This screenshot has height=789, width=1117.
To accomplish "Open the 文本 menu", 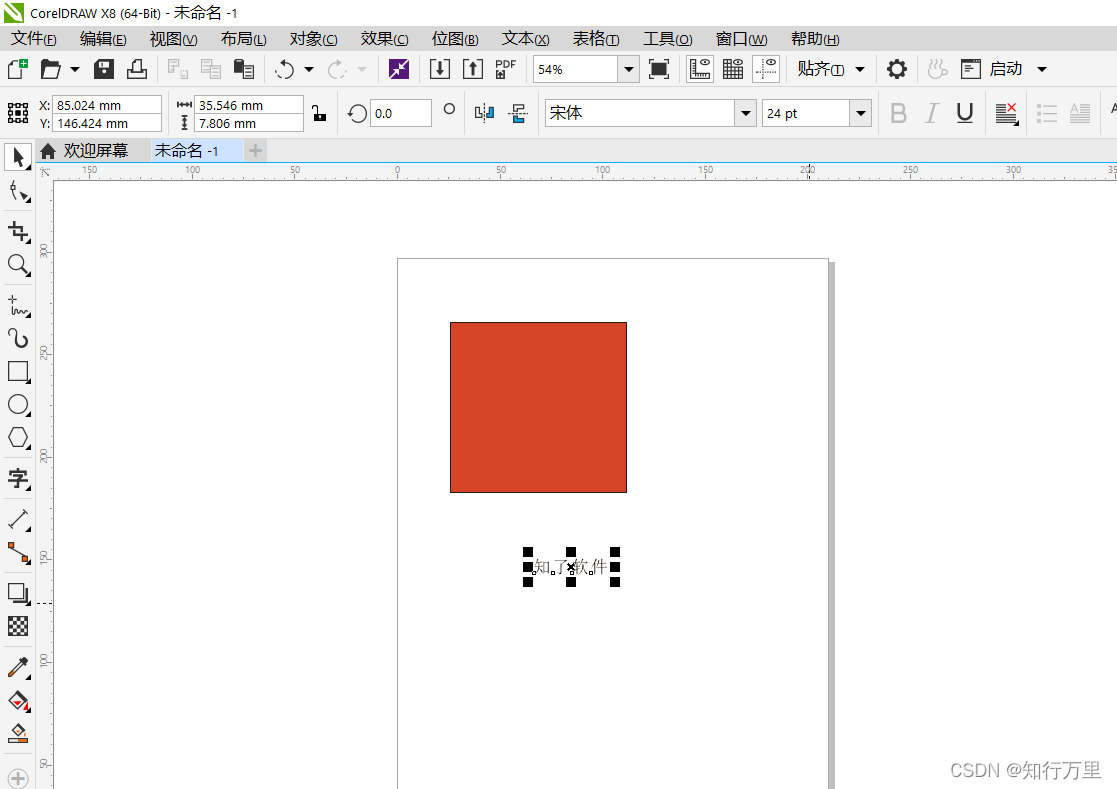I will 526,39.
